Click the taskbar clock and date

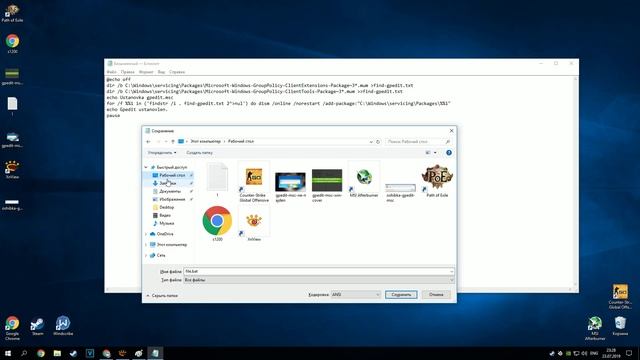tap(611, 353)
